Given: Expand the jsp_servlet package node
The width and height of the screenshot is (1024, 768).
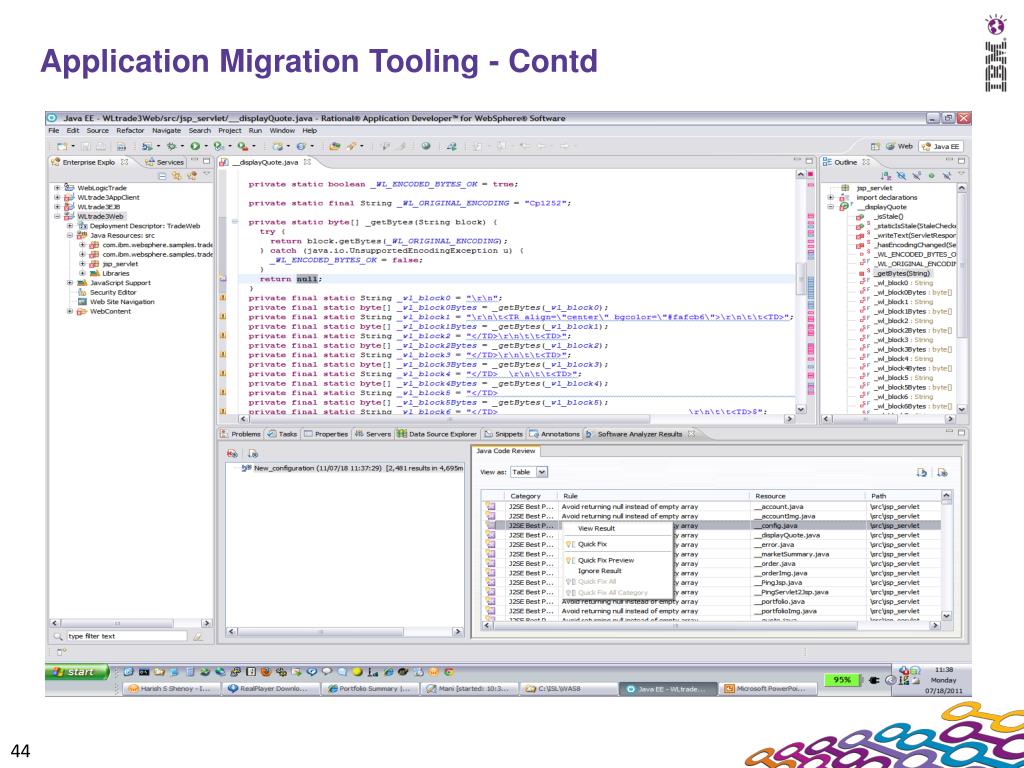Looking at the screenshot, I should tap(82, 264).
